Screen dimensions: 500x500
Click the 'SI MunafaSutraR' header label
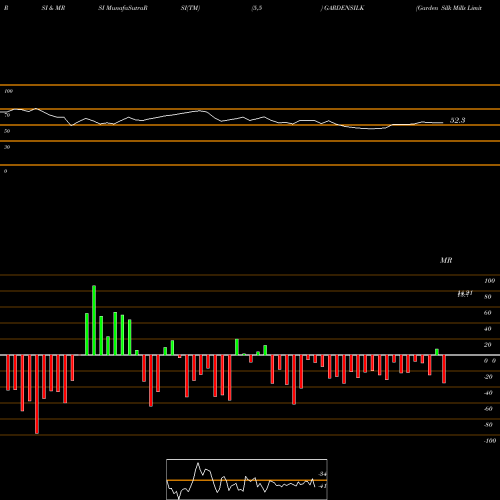(123, 8)
